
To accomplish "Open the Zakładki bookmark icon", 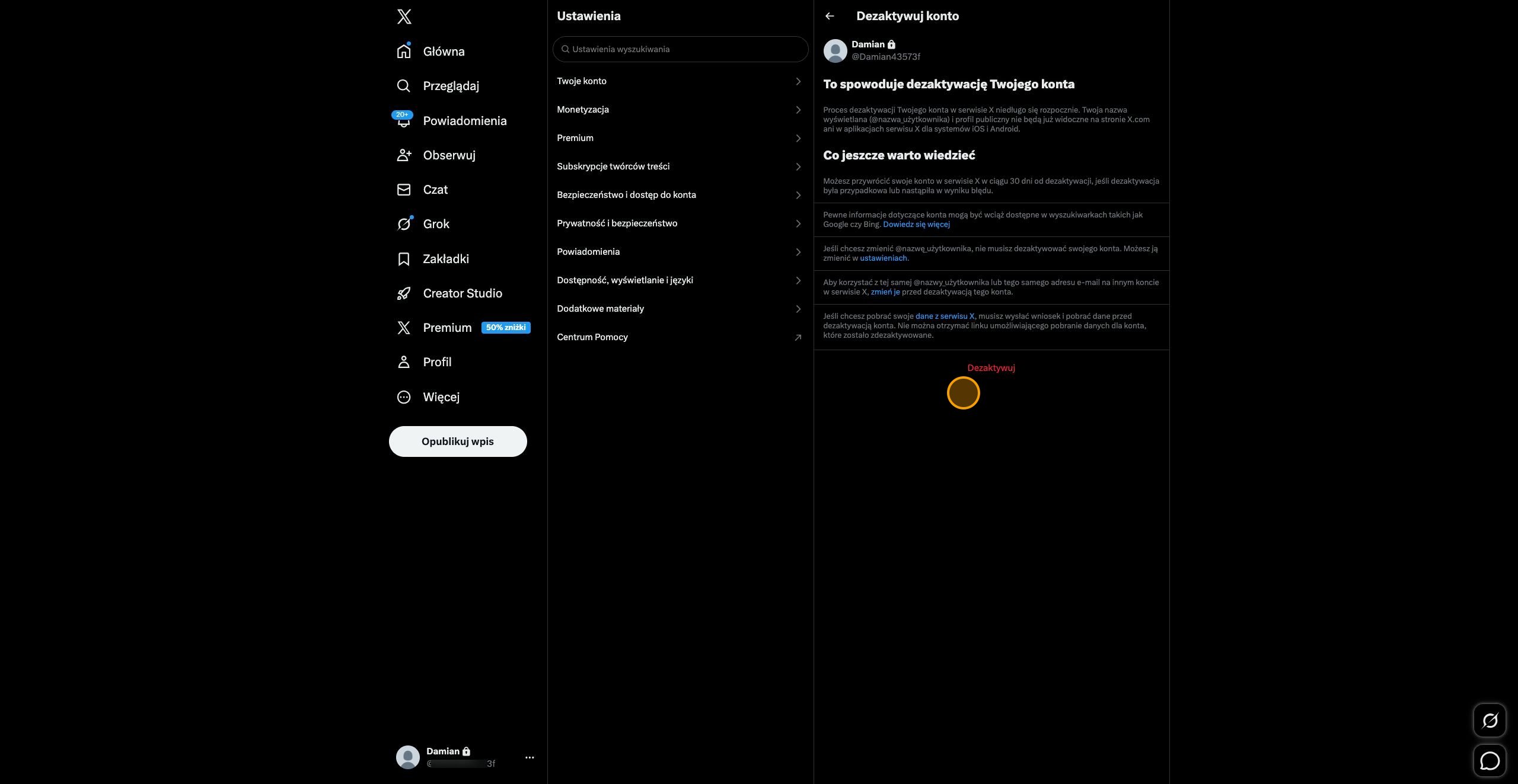I will tap(404, 259).
